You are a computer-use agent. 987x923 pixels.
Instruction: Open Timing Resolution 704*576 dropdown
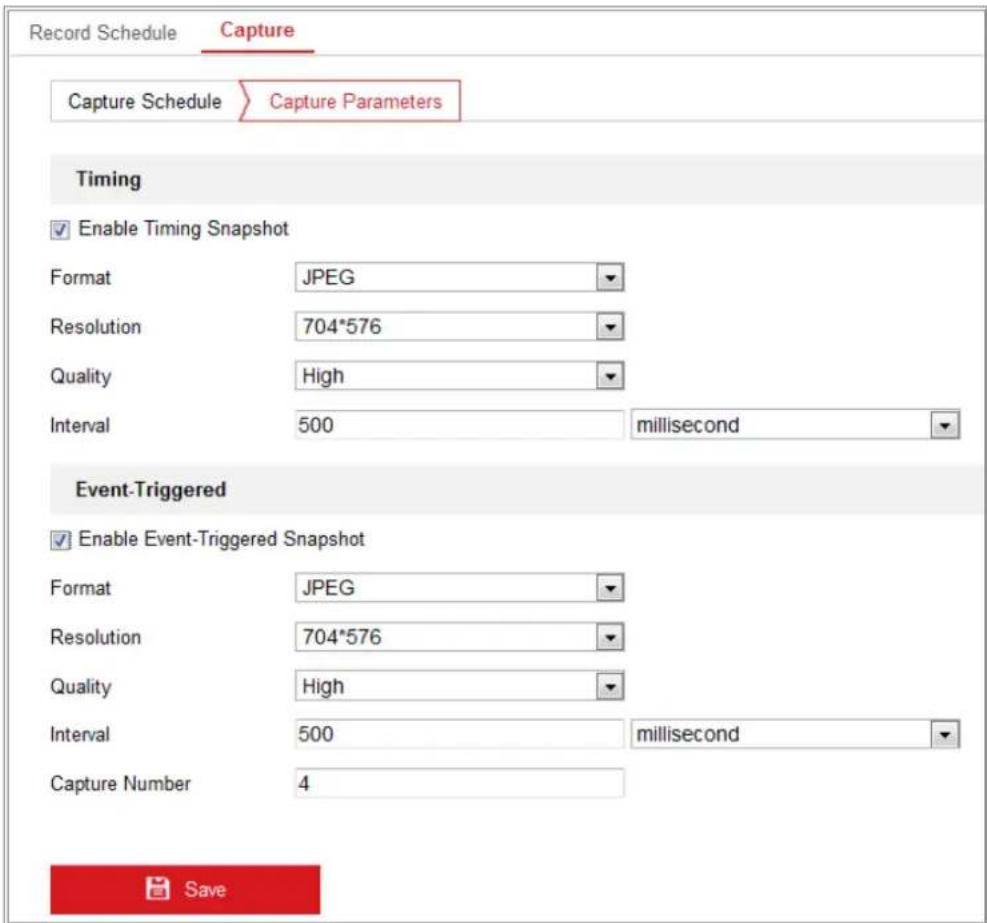[x=460, y=326]
